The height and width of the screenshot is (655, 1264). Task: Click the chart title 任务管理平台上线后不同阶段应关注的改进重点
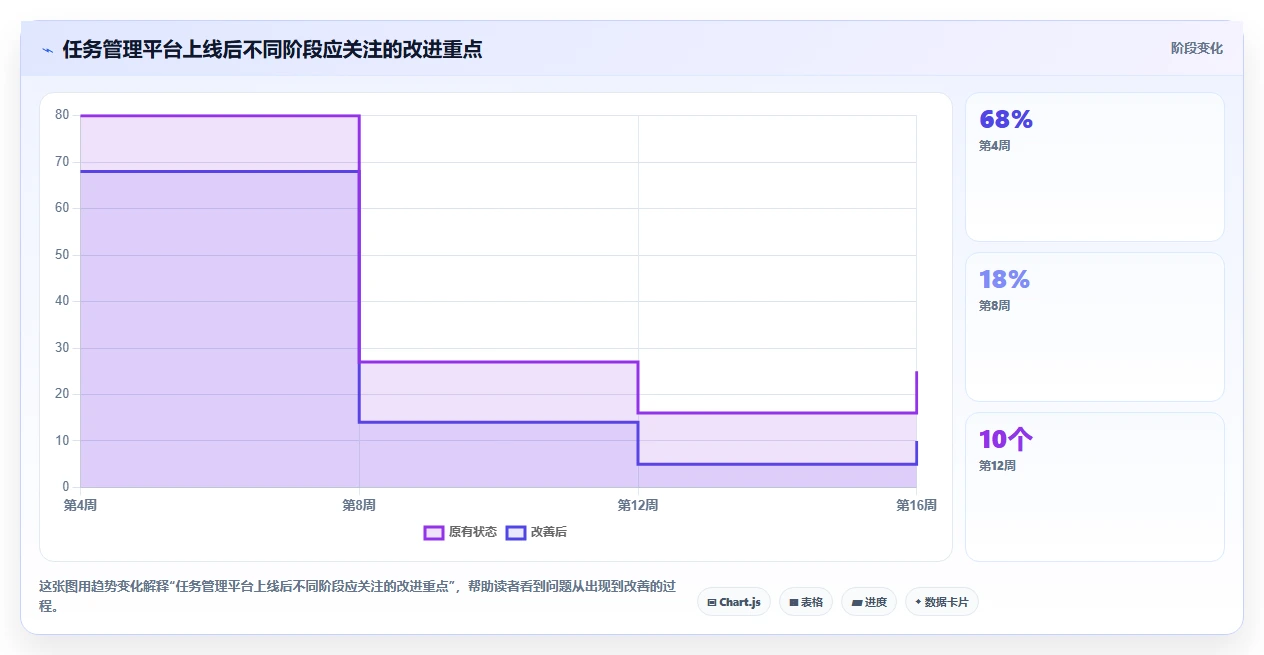point(272,49)
